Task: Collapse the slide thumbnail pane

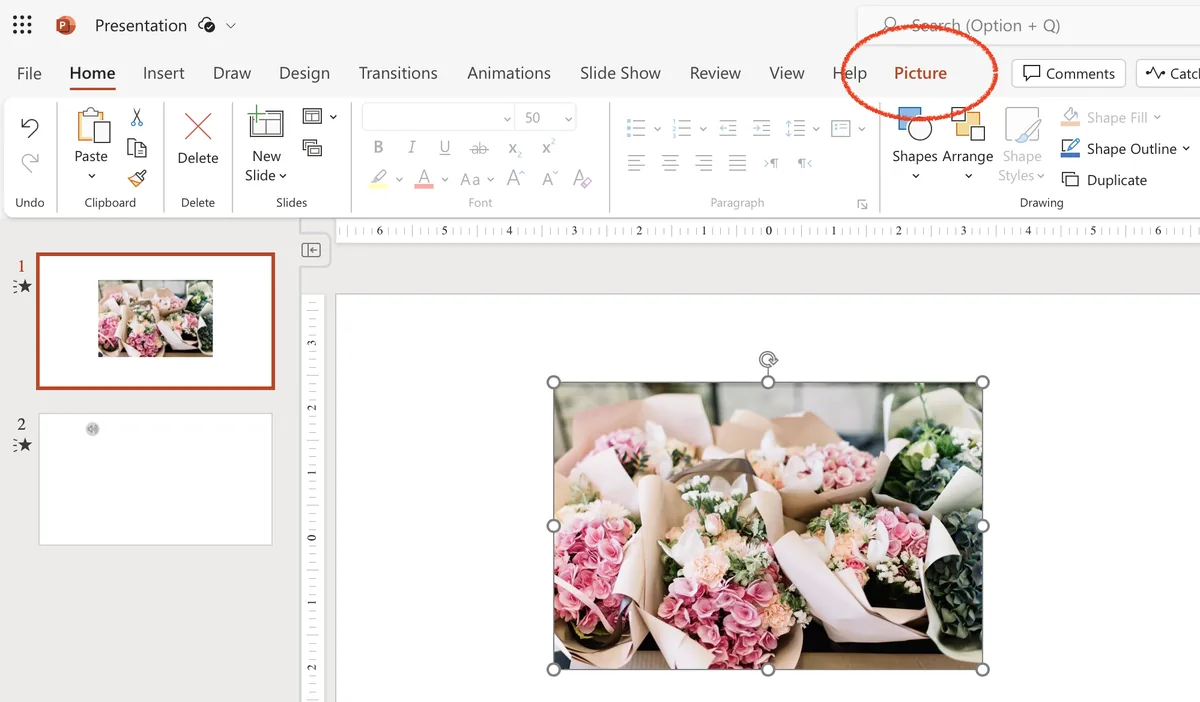Action: tap(312, 250)
